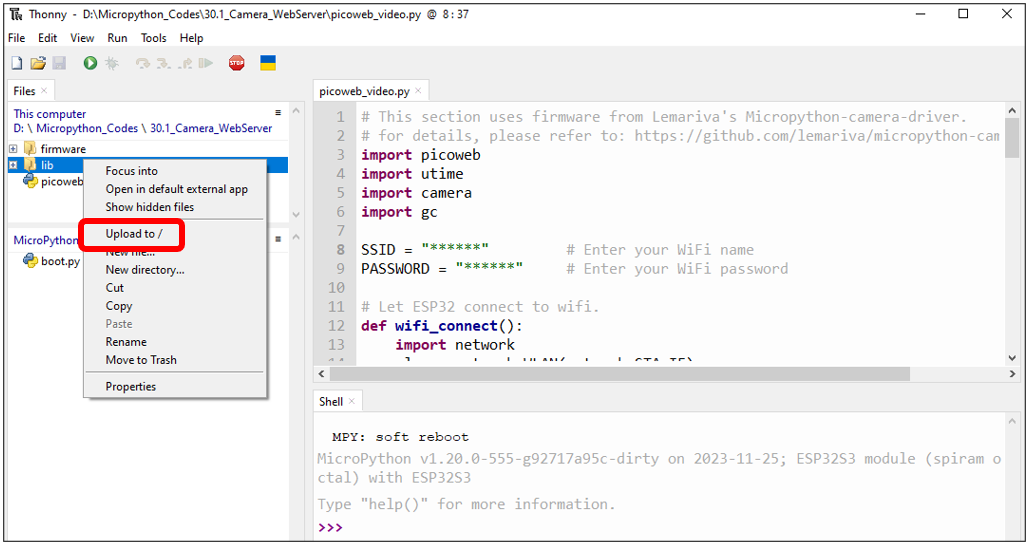Viewport: 1028px width, 545px height.
Task: Click editor scrollbar left arrow
Action: (321, 374)
